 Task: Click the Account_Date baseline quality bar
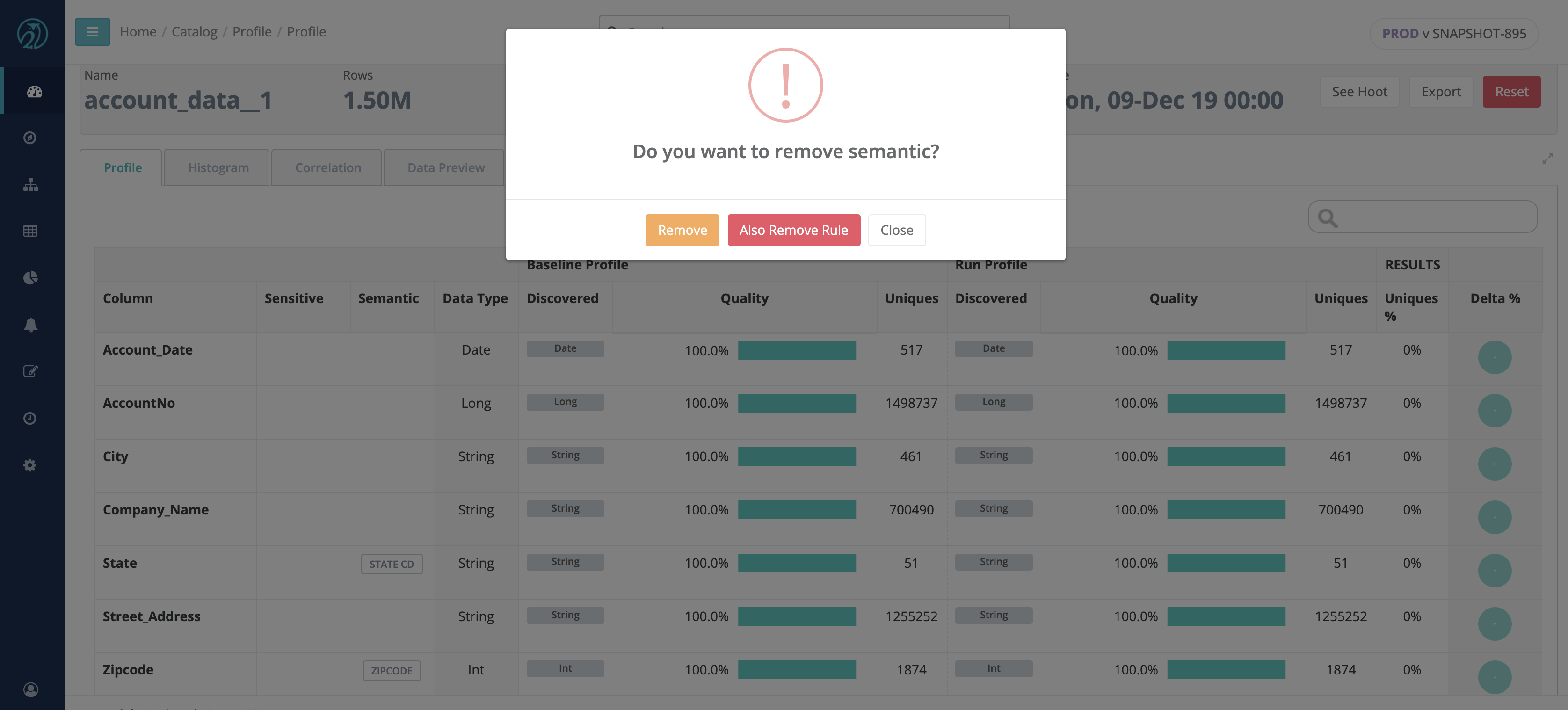pyautogui.click(x=796, y=350)
